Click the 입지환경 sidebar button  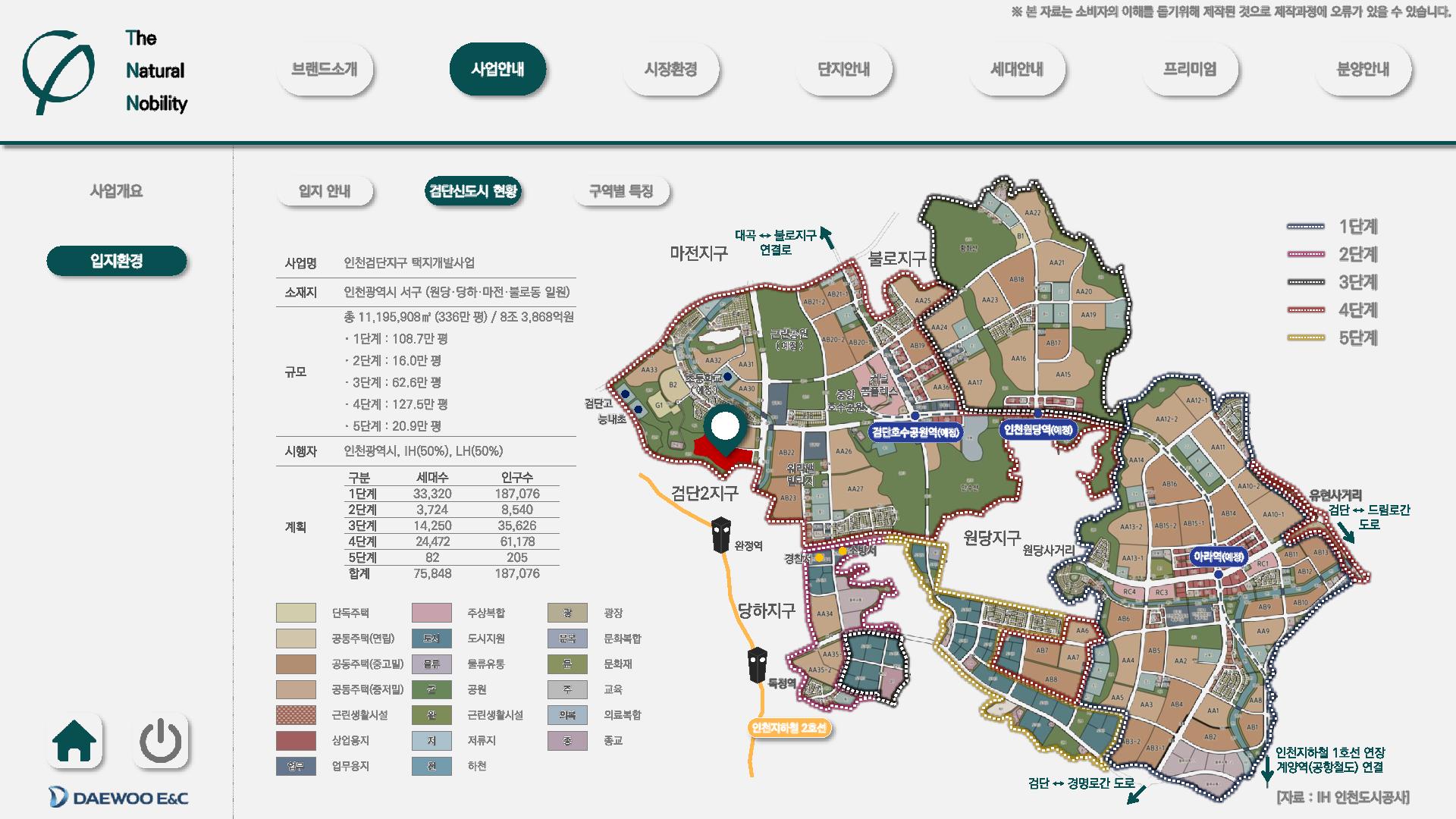point(116,261)
